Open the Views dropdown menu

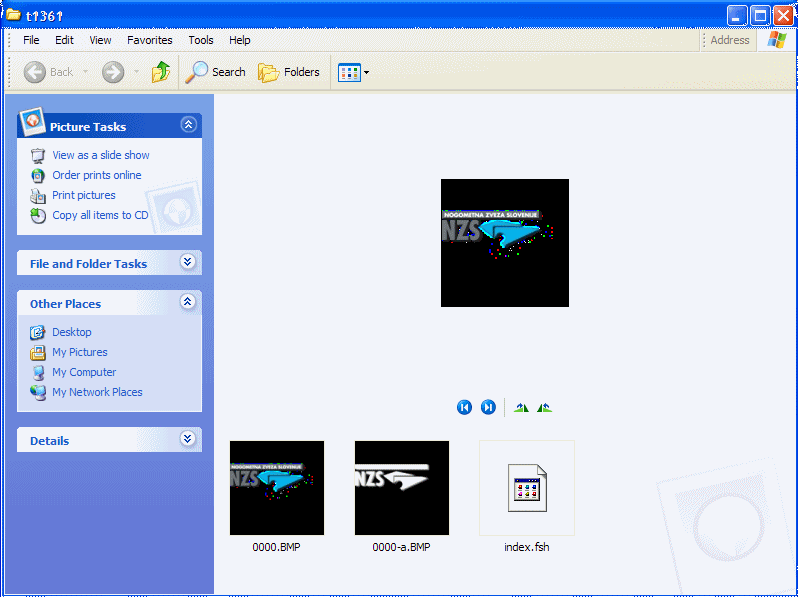click(354, 72)
